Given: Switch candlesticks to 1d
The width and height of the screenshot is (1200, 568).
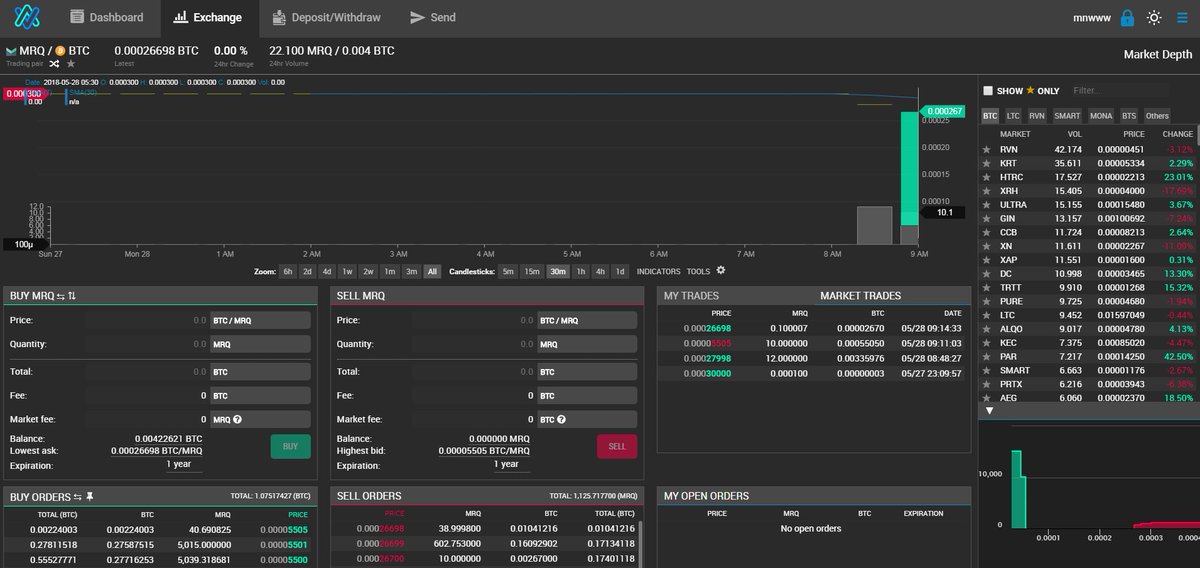Looking at the screenshot, I should click(x=620, y=271).
